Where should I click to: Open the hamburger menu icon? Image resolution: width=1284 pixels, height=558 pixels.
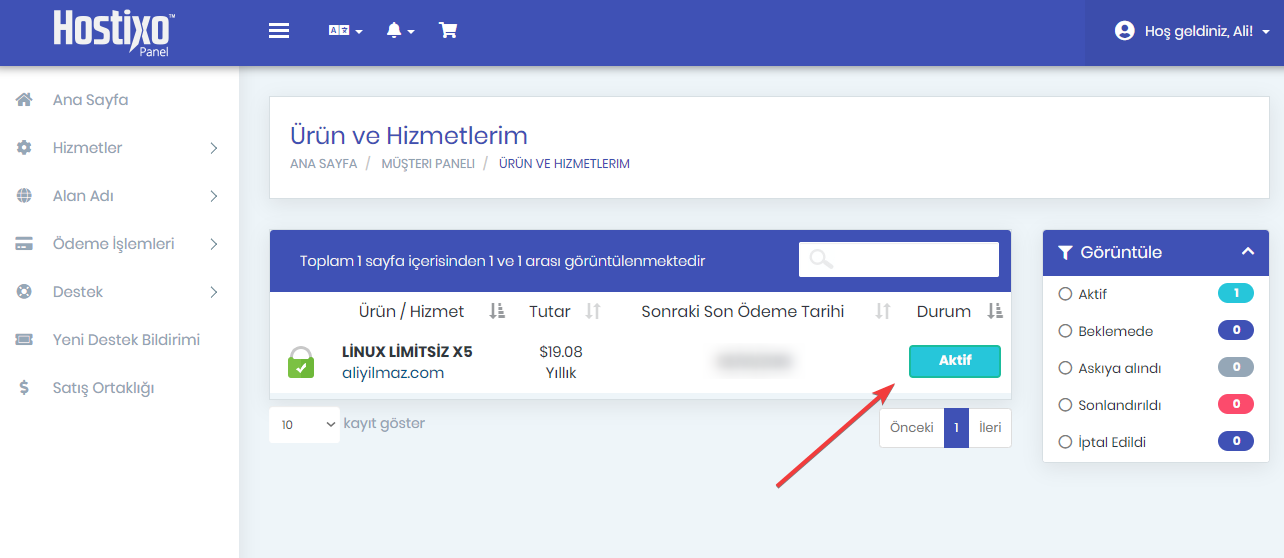point(279,31)
